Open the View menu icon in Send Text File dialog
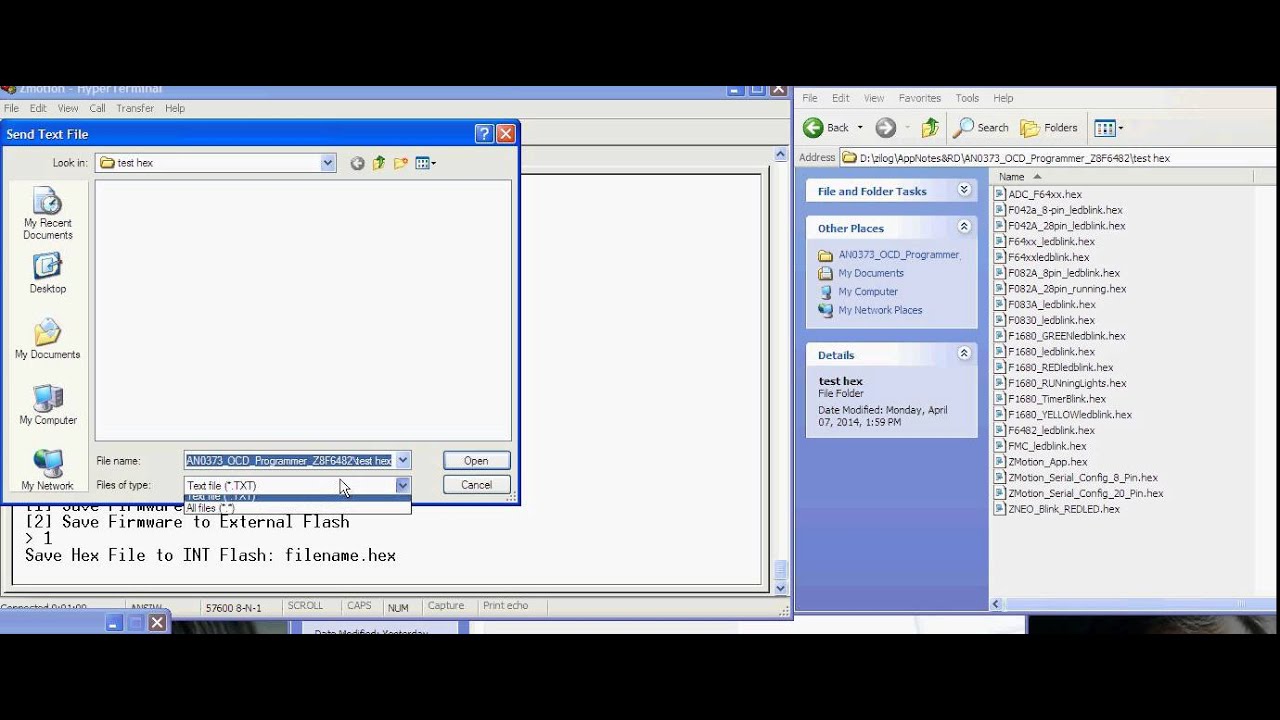 (425, 163)
